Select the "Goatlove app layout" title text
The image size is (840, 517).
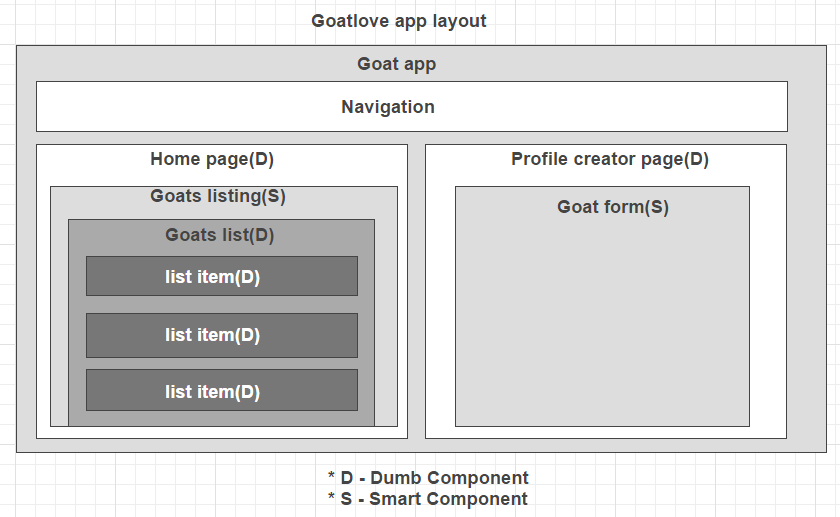pos(399,21)
